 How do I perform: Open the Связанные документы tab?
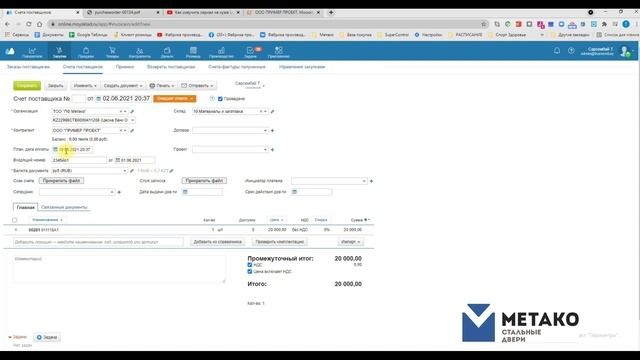(64, 207)
